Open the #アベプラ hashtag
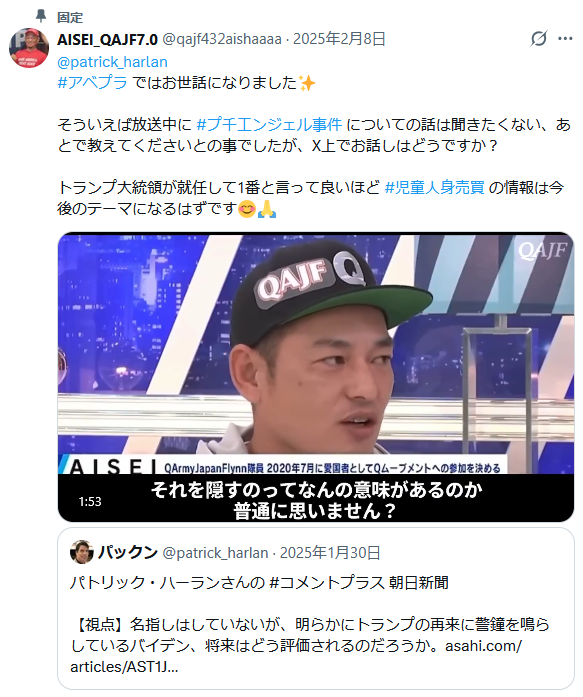583x697 pixels. click(92, 83)
